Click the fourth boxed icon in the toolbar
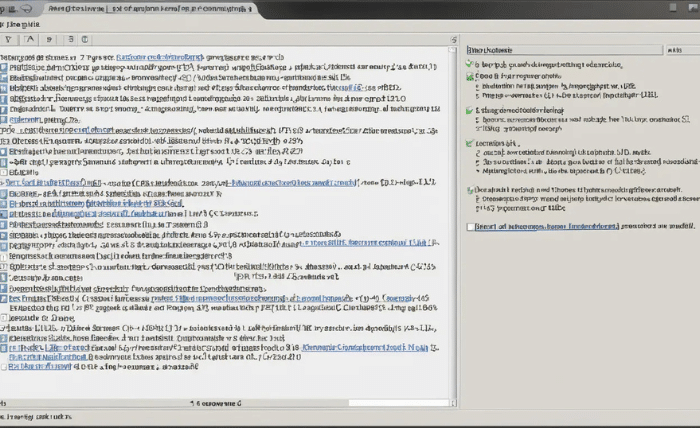Screen dimensions: 700x428 (x=73, y=39)
